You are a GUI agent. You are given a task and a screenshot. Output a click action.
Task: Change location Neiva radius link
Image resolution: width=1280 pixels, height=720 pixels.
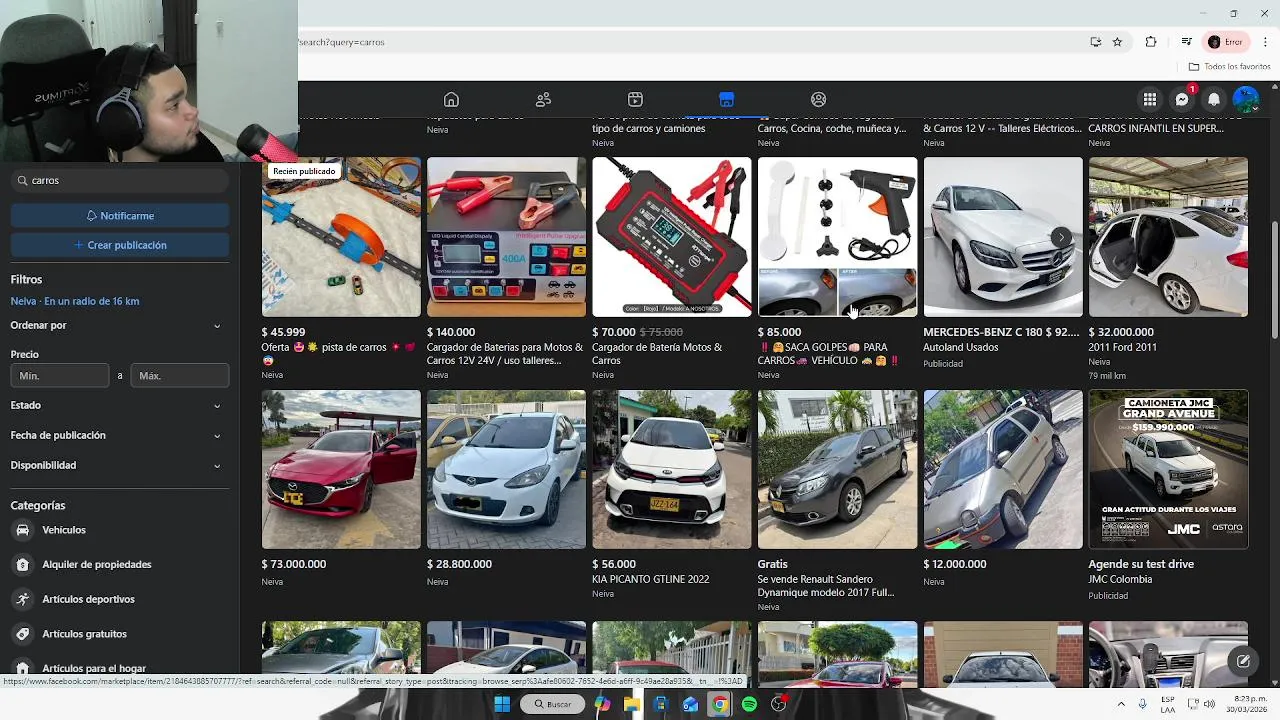point(75,301)
